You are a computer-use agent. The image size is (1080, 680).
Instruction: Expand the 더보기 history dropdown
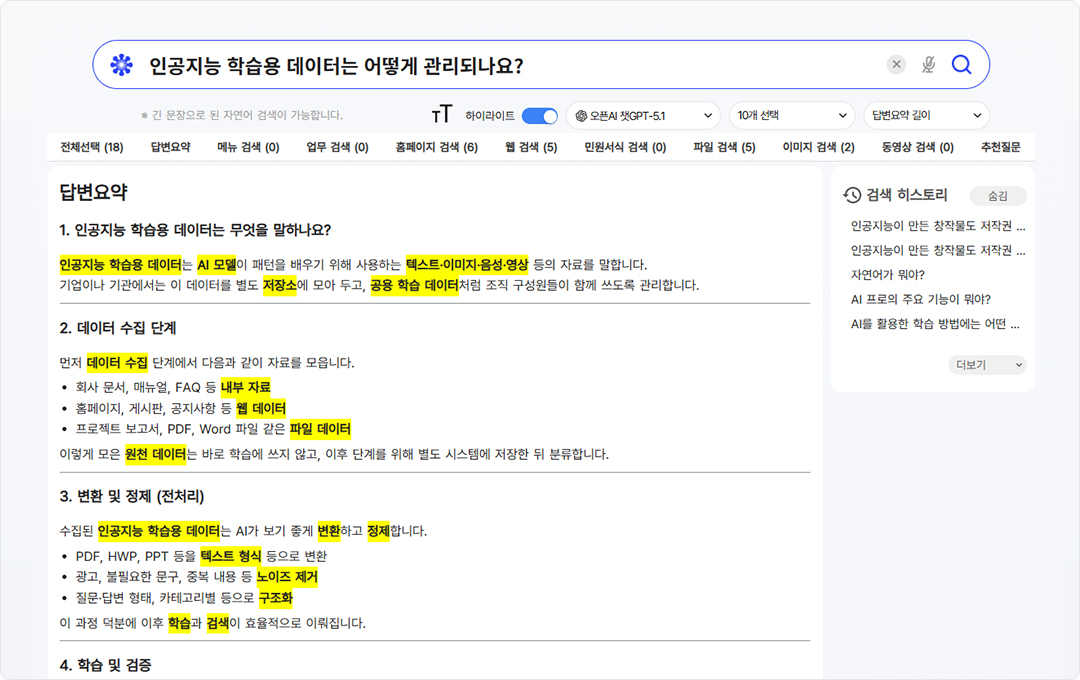(987, 365)
